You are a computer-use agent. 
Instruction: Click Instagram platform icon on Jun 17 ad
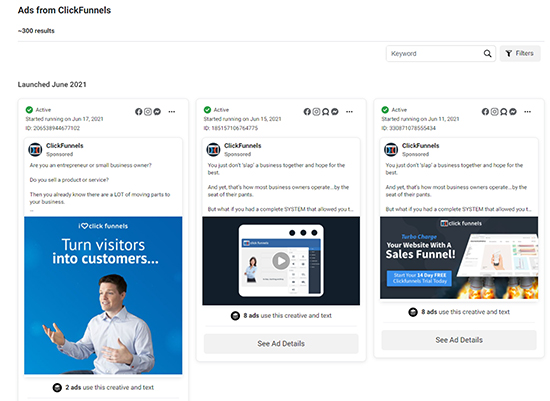click(148, 112)
